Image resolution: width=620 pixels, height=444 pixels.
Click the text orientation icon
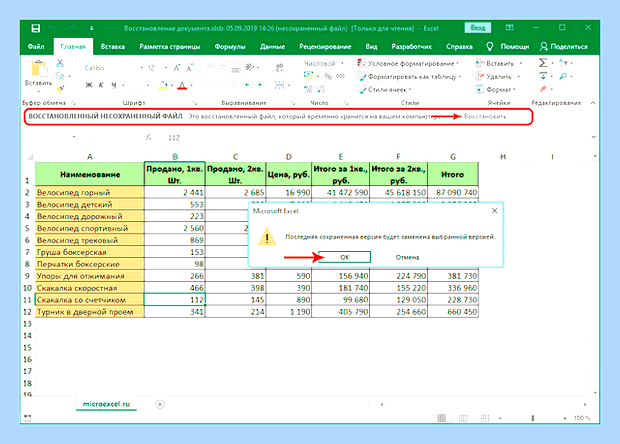tap(250, 67)
